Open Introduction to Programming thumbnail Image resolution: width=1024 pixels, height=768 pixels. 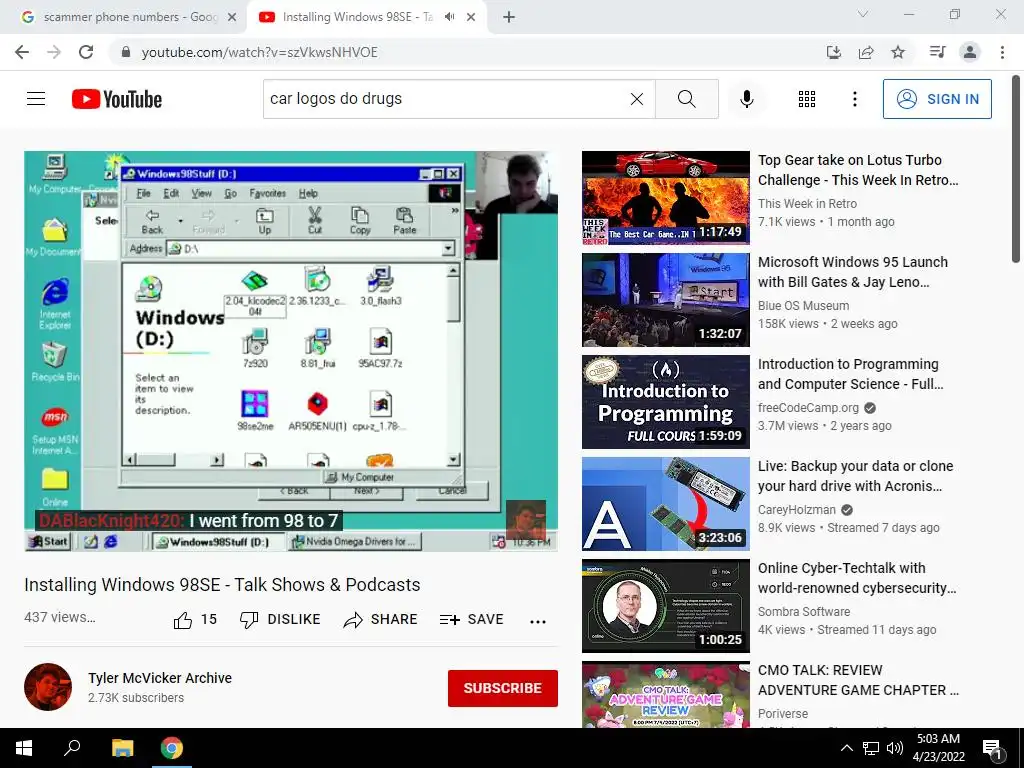665,402
